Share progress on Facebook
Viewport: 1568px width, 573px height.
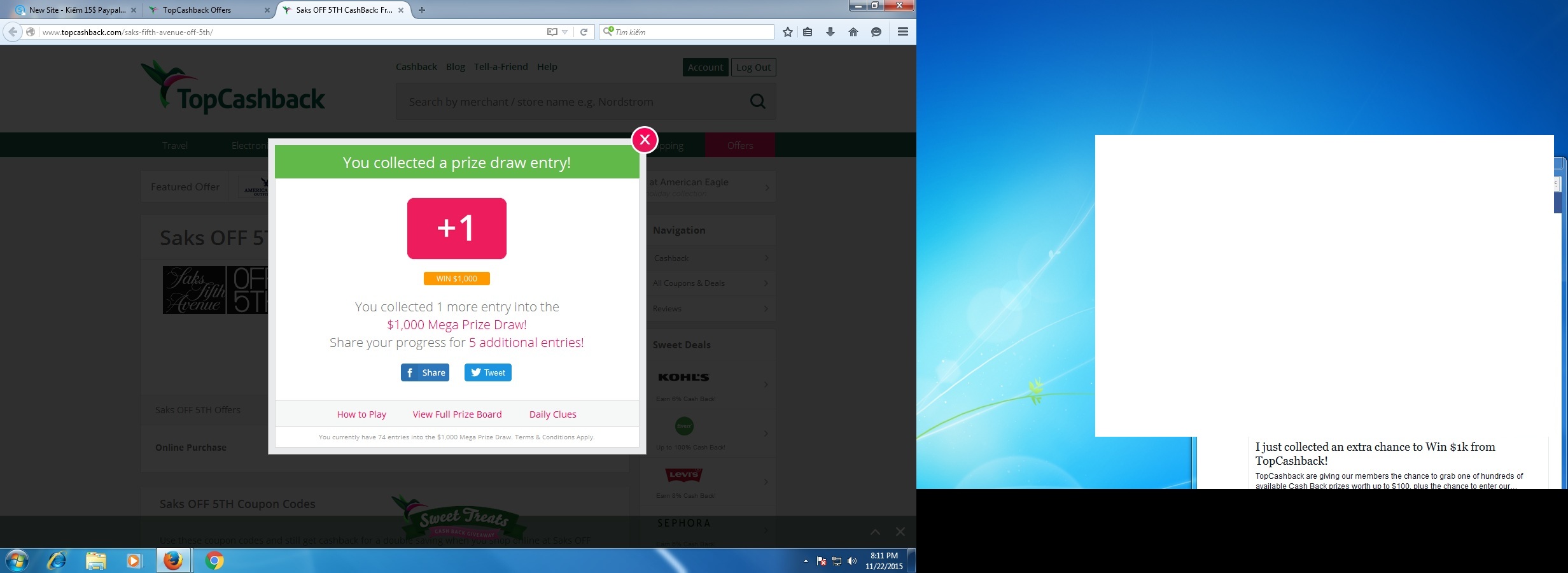(425, 372)
